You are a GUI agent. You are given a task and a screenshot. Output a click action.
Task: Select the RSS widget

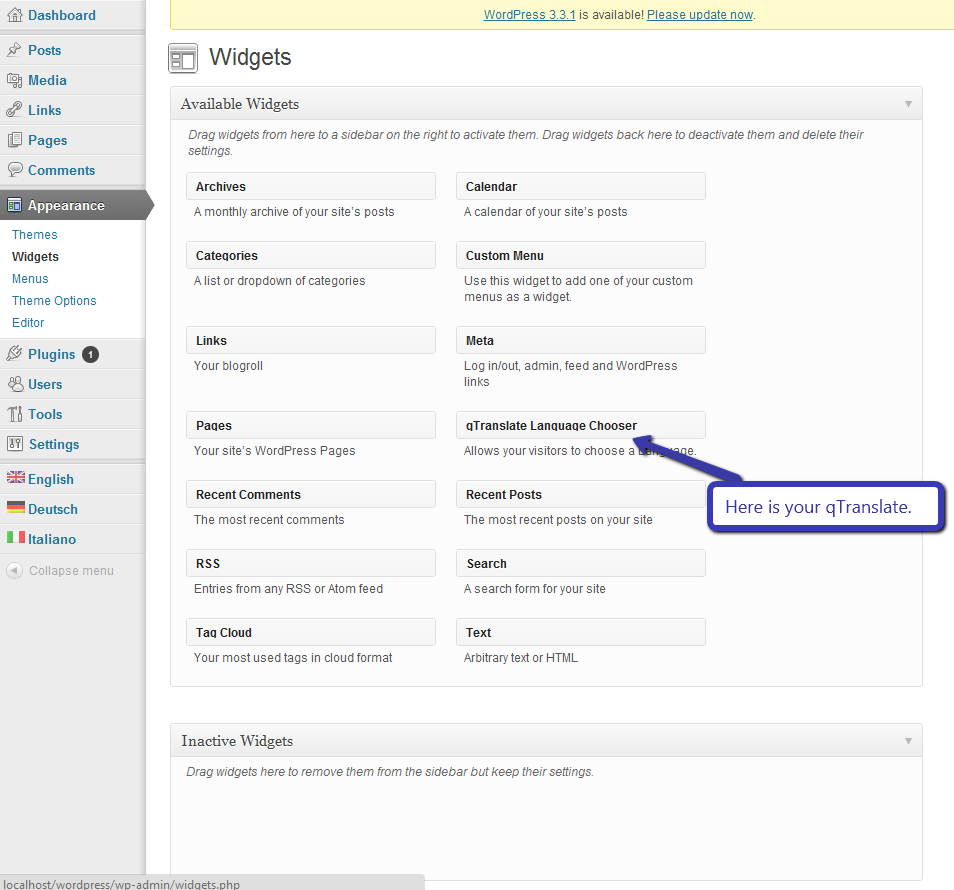pos(311,563)
